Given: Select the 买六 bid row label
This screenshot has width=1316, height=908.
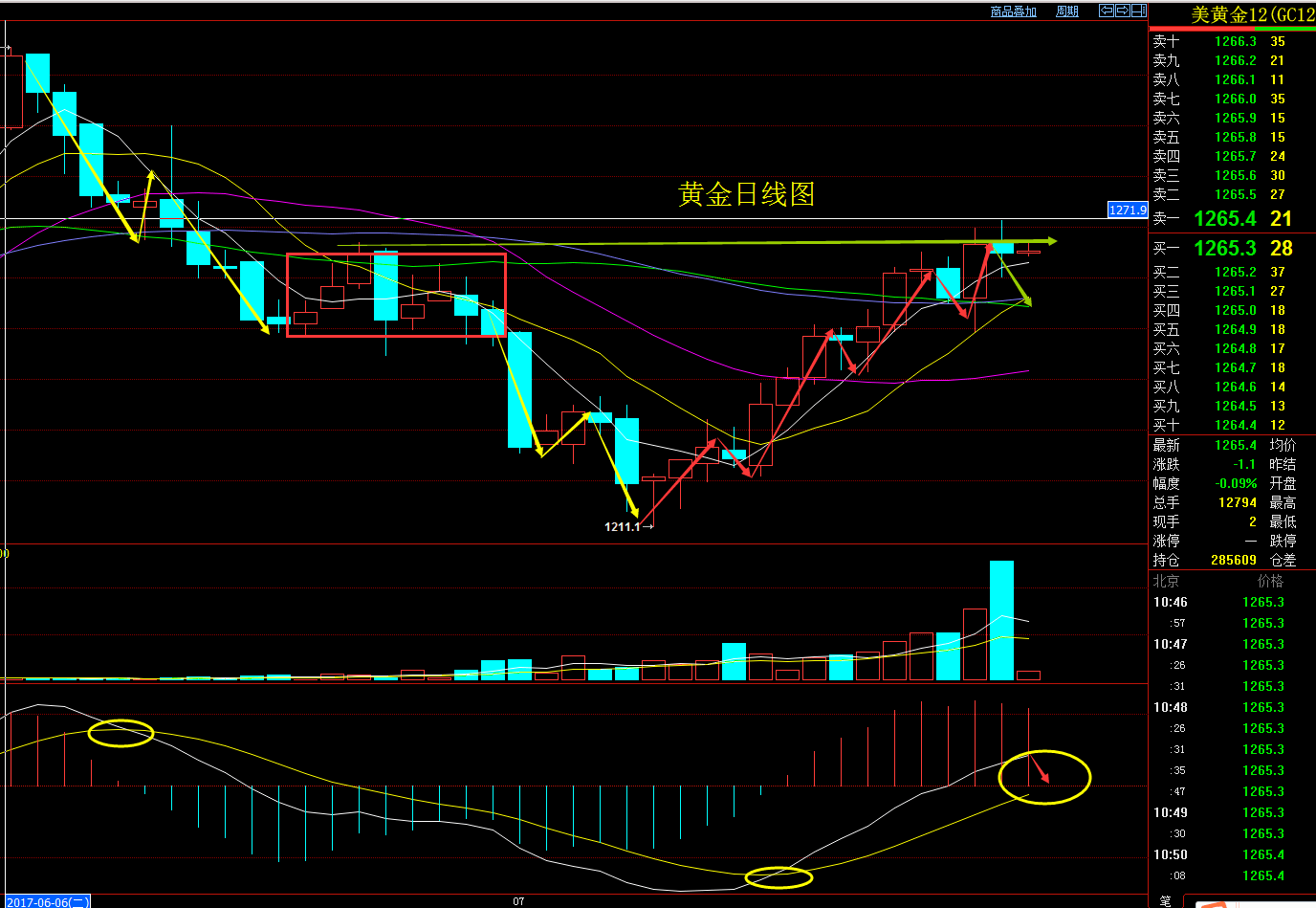Looking at the screenshot, I should click(x=1167, y=348).
